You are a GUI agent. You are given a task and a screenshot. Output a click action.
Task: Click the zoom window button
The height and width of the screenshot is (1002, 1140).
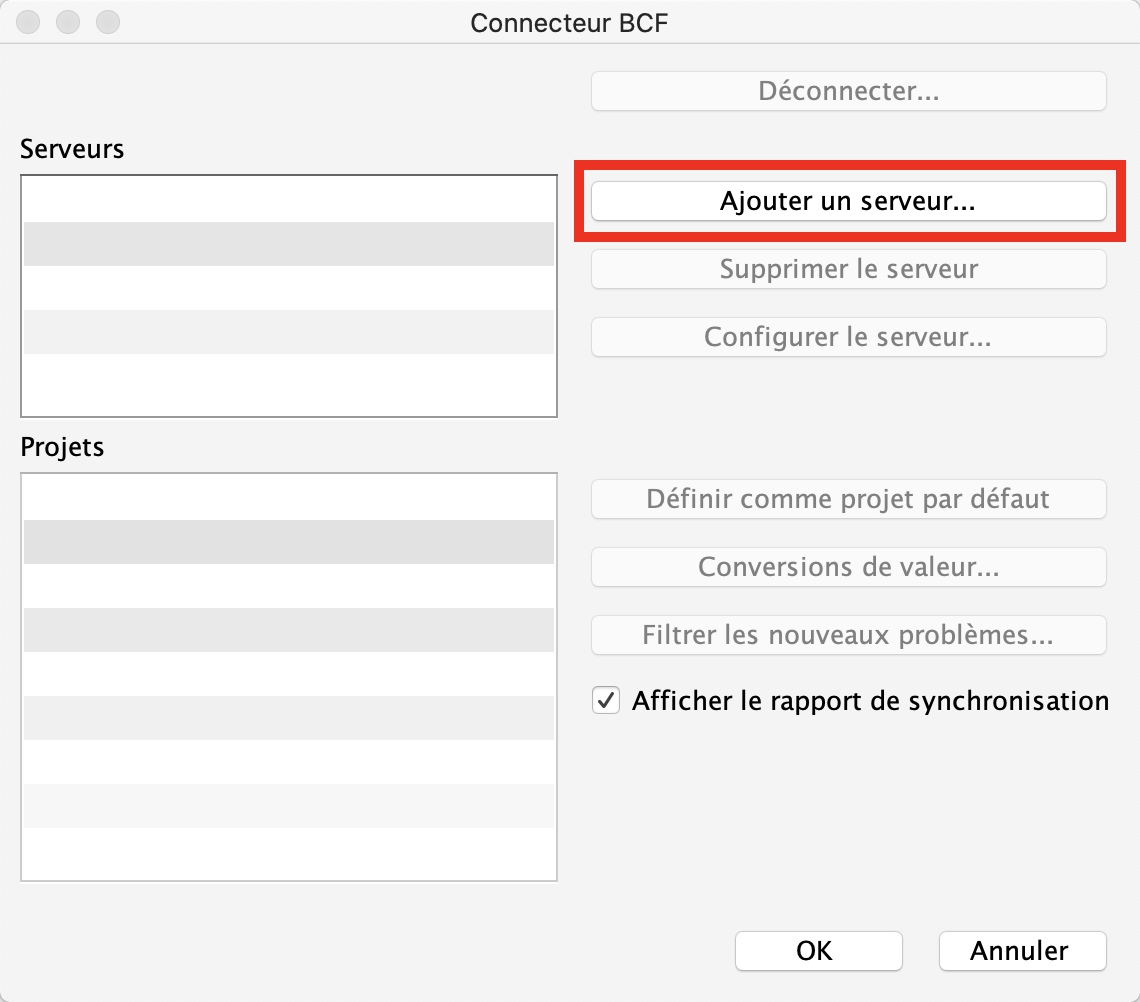(108, 22)
